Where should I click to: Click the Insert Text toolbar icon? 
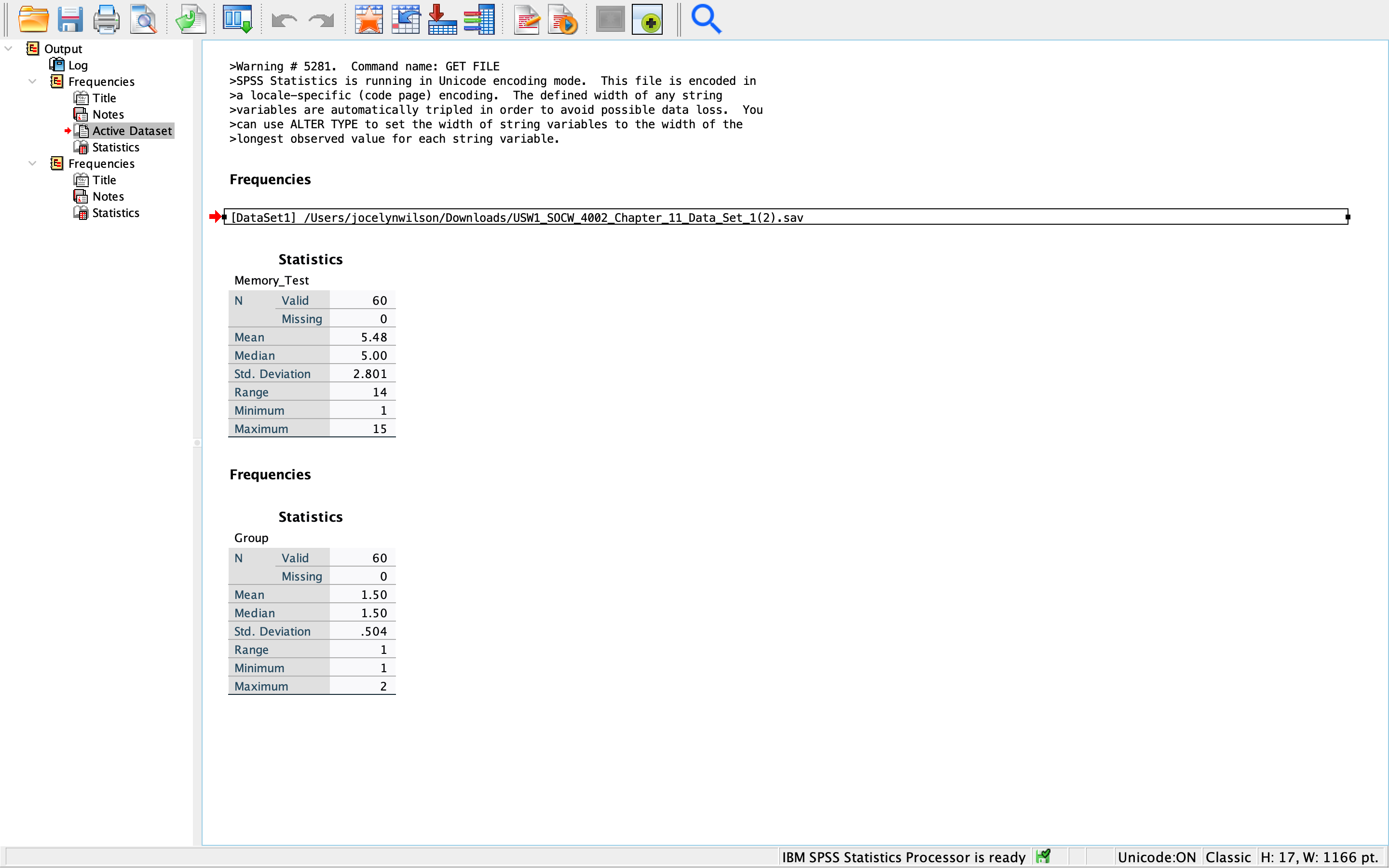click(526, 19)
